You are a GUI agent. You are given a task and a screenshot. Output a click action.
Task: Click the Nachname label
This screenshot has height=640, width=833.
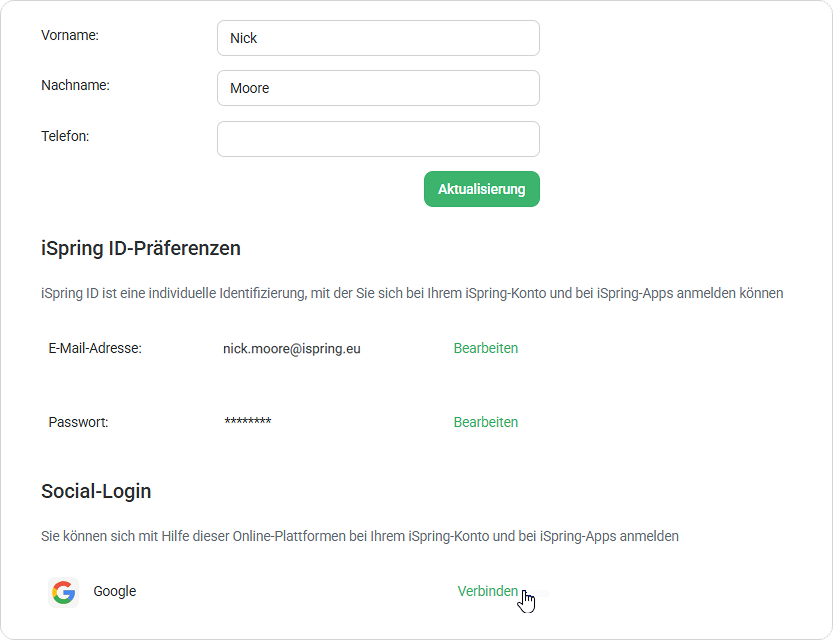pyautogui.click(x=75, y=85)
